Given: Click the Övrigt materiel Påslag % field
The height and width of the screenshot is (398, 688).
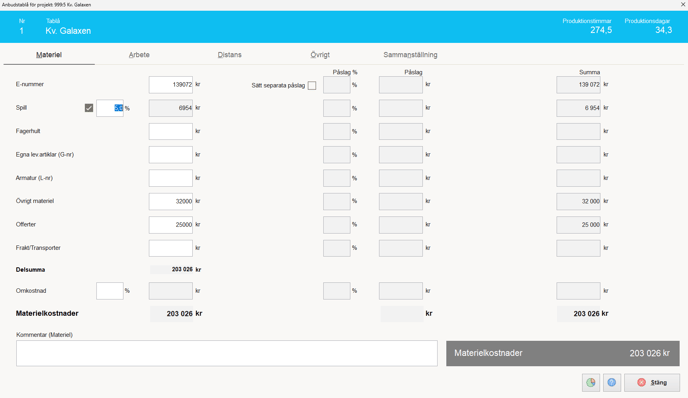Looking at the screenshot, I should coord(337,201).
